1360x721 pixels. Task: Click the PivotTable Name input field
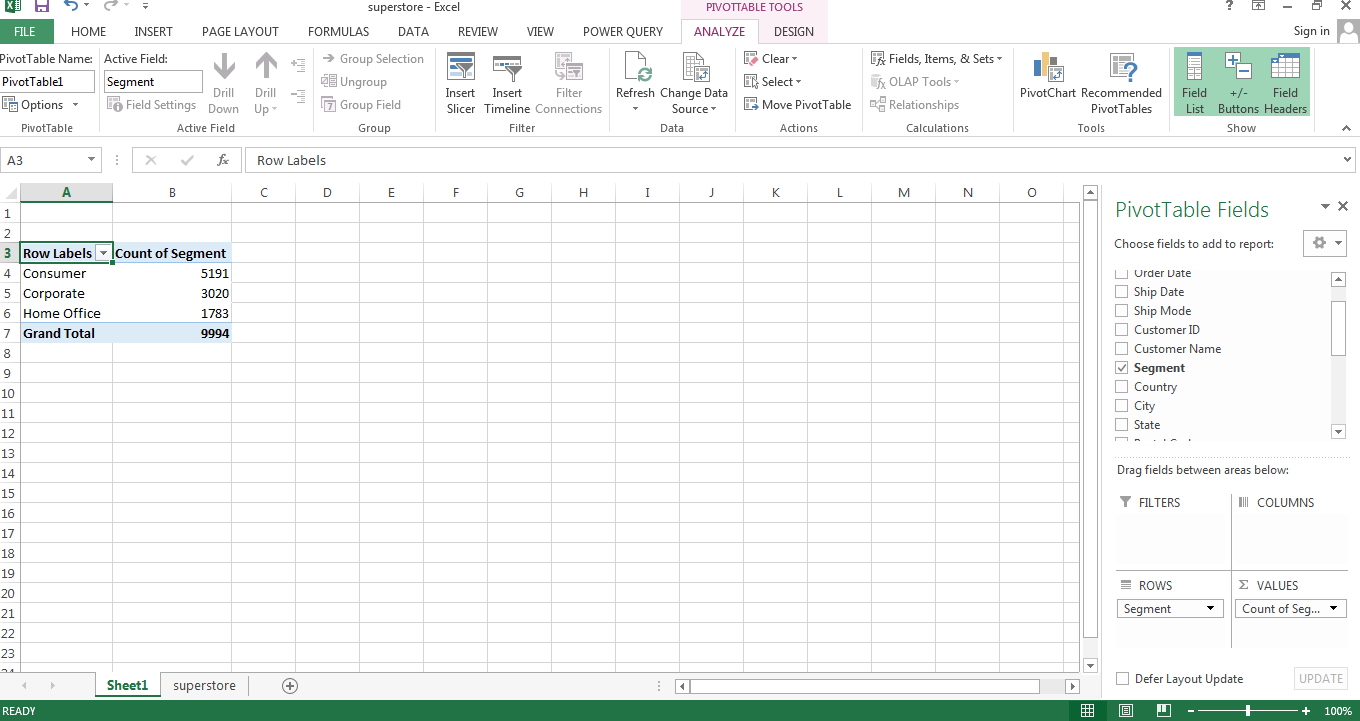(47, 82)
